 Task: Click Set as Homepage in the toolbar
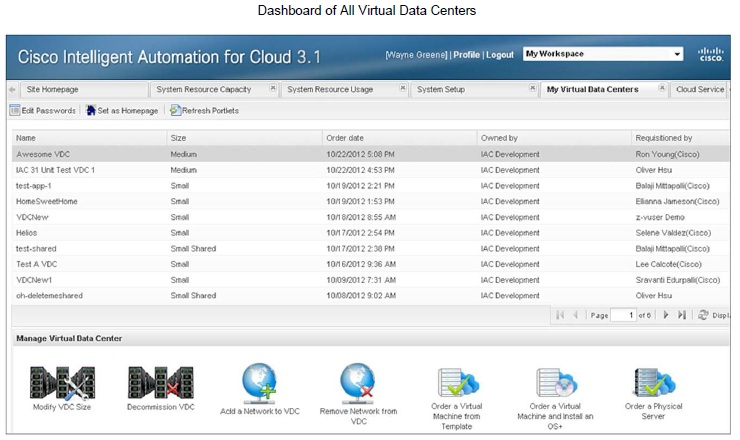click(x=122, y=110)
